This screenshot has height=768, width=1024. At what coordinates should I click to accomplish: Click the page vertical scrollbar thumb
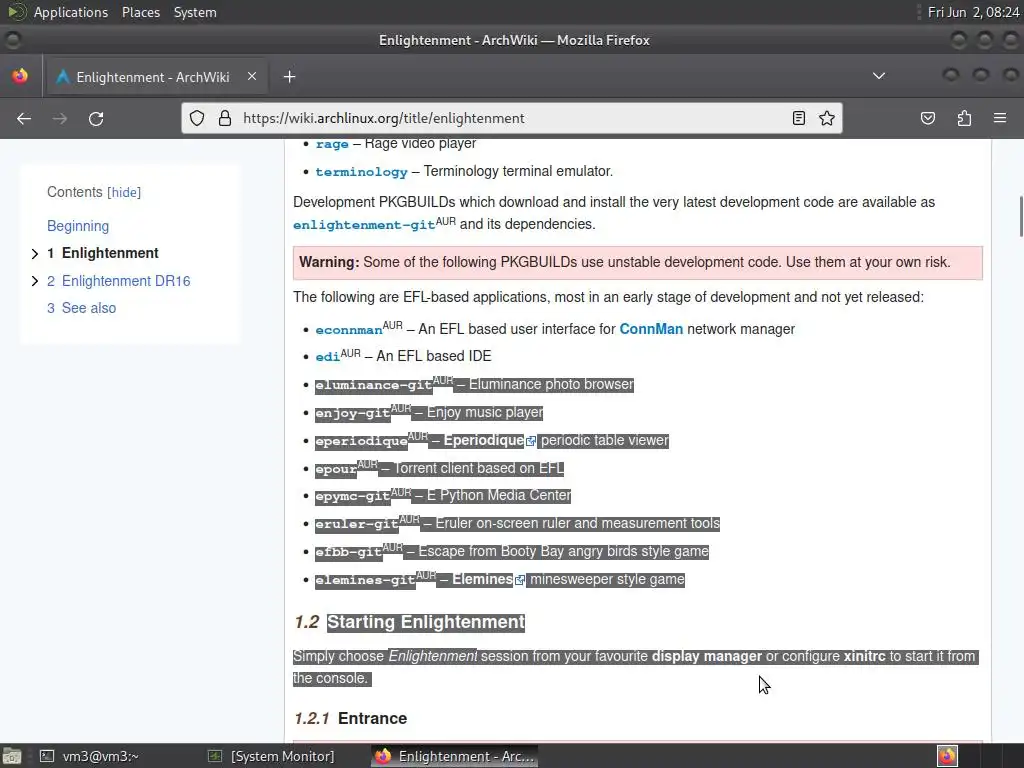[1020, 217]
